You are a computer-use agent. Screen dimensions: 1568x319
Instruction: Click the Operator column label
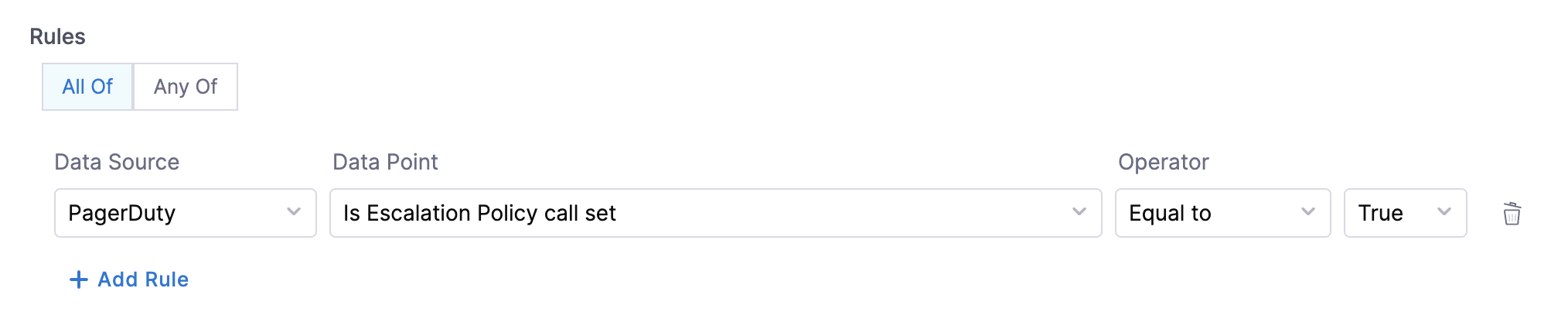(x=1163, y=162)
